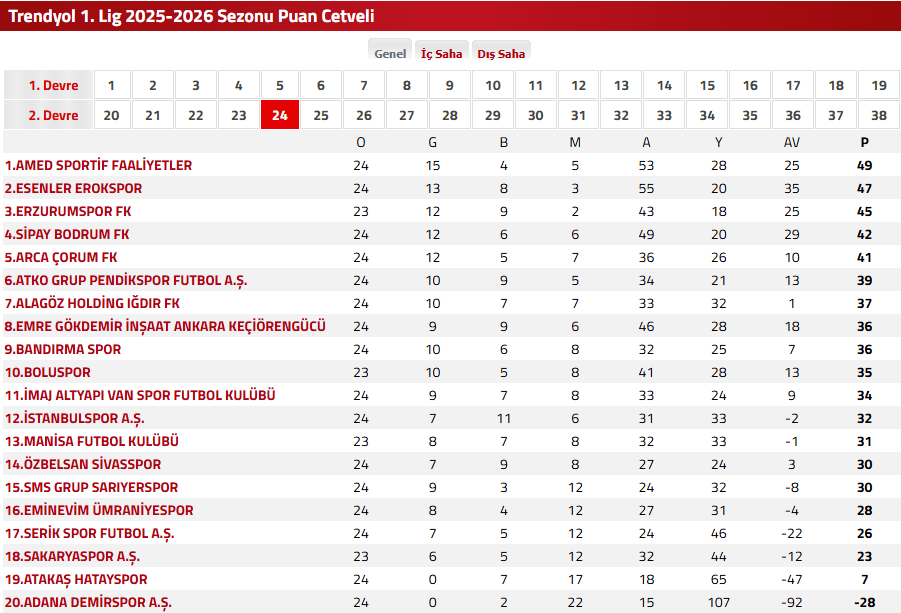Switch to the Dış Saha tab
Image resolution: width=901 pixels, height=613 pixels.
(x=500, y=52)
